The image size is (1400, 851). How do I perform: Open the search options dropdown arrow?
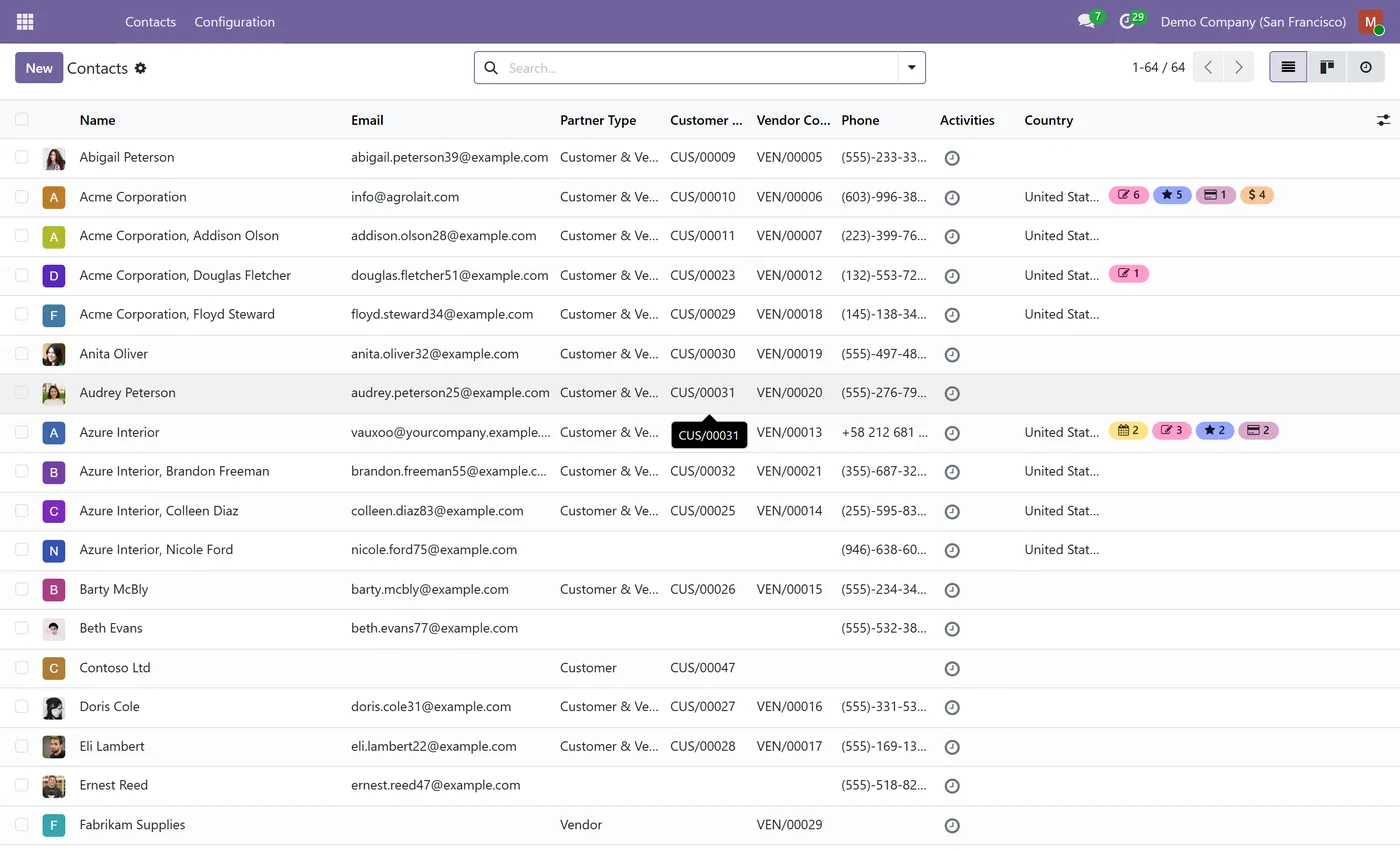click(911, 68)
